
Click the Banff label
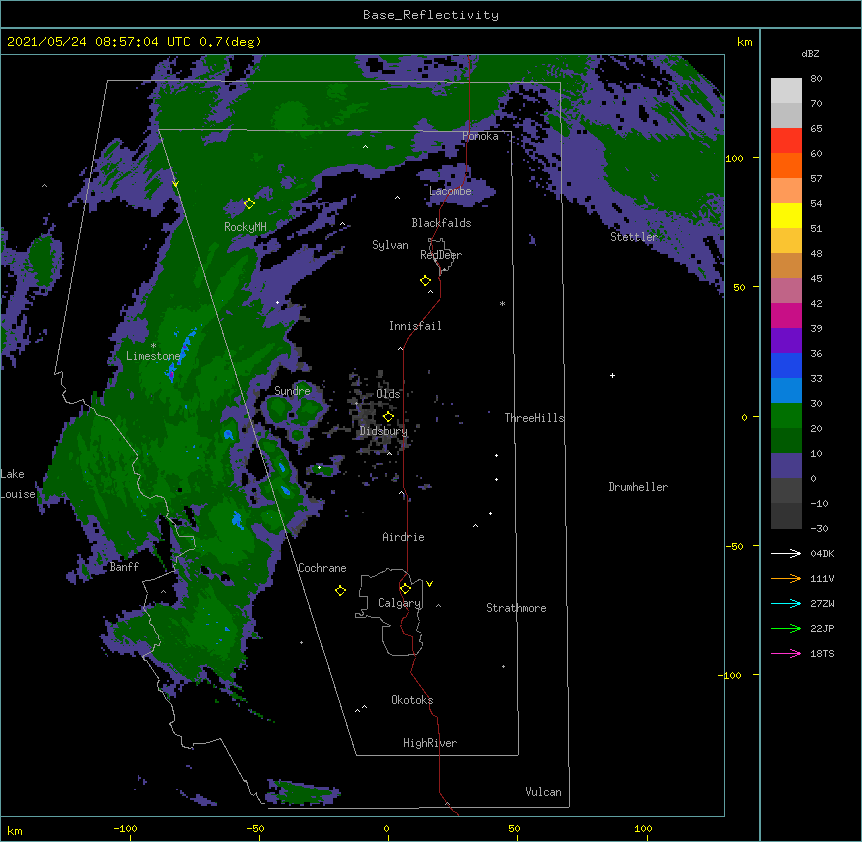(x=124, y=567)
